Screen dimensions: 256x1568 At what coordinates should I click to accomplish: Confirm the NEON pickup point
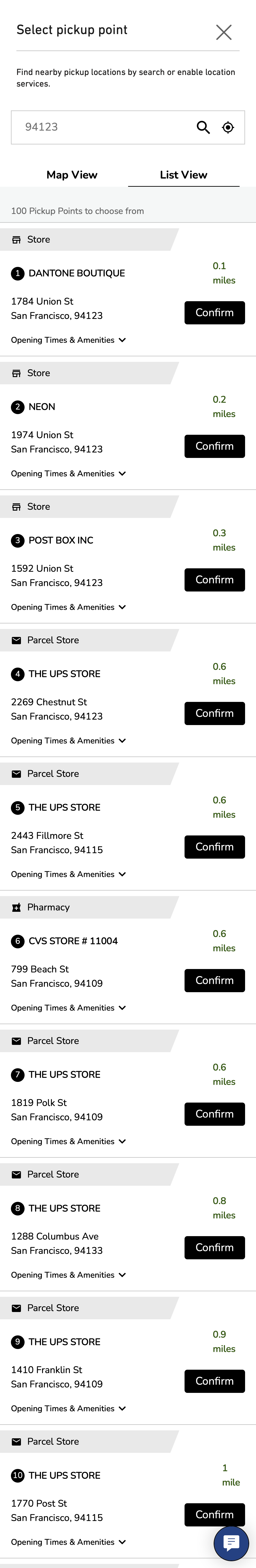pyautogui.click(x=215, y=446)
